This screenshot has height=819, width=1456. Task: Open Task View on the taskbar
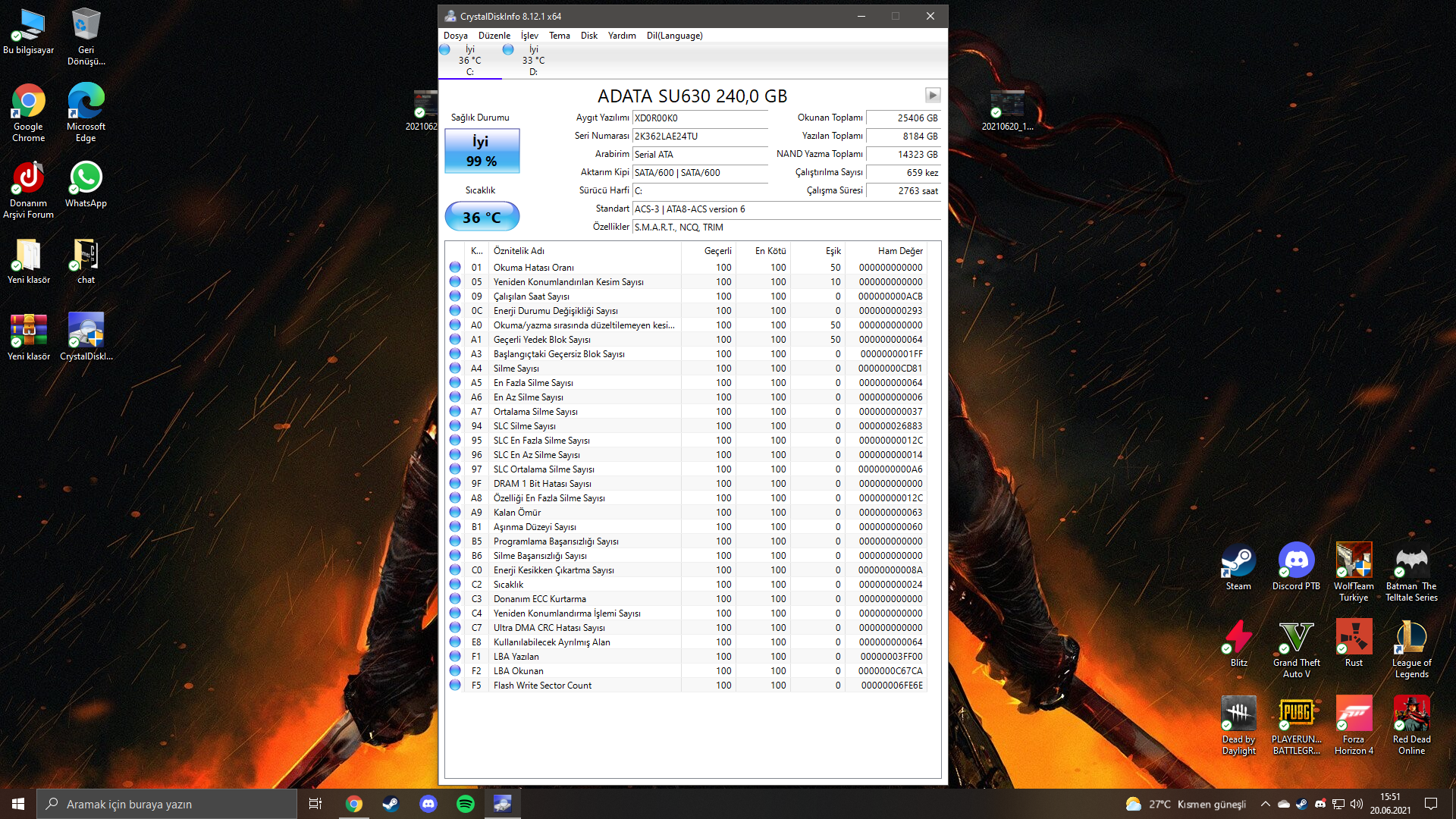click(315, 804)
